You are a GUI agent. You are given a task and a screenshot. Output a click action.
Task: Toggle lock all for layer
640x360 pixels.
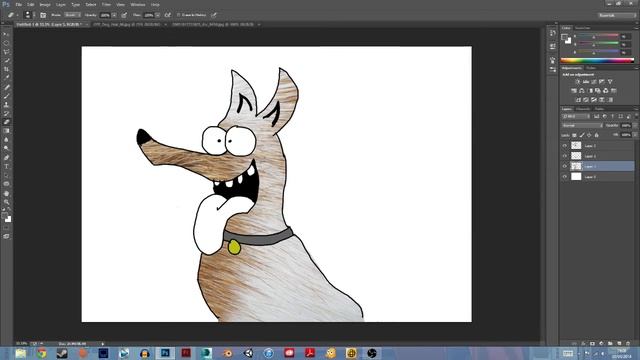click(597, 135)
